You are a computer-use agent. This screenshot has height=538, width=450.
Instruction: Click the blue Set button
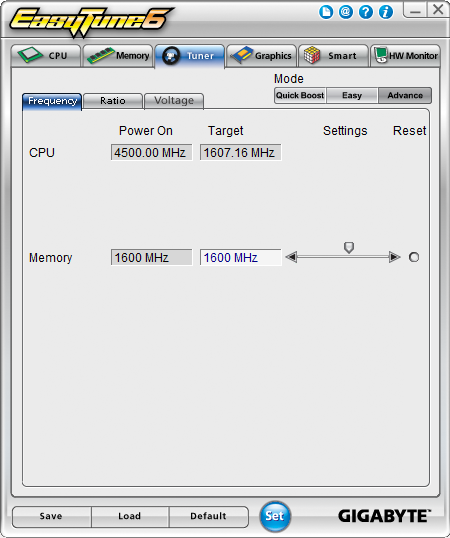pyautogui.click(x=275, y=516)
